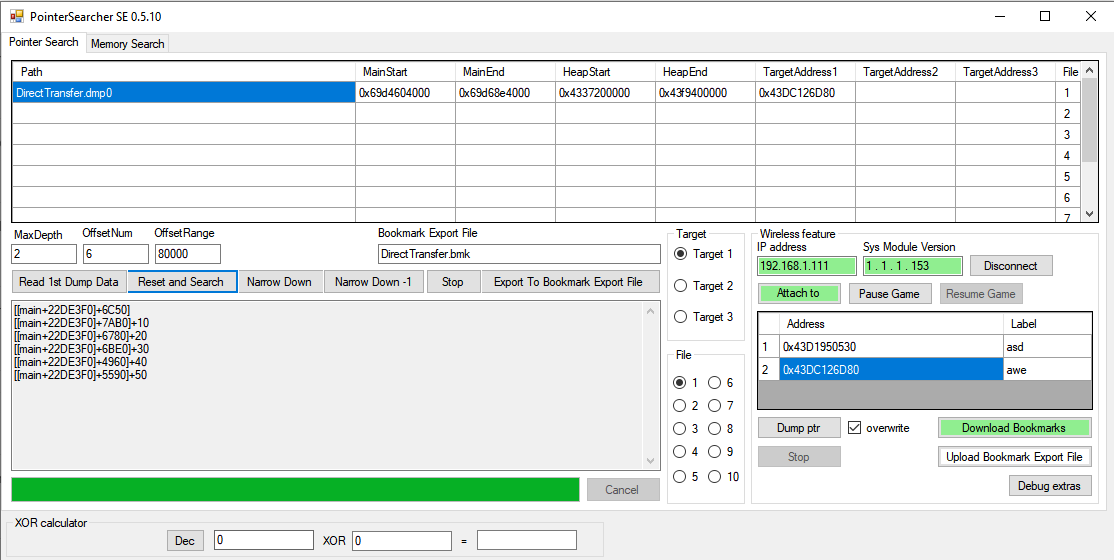Viewport: 1114px width, 560px height.
Task: Click the Dec button in XOR calculator
Action: tap(185, 541)
